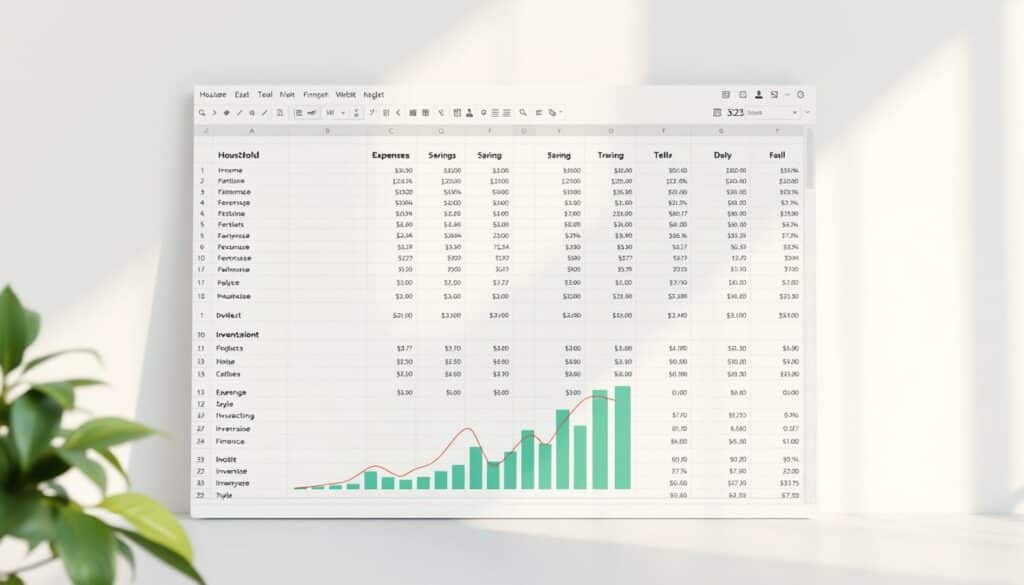
Task: Select the Tells column header cell
Action: [x=663, y=155]
